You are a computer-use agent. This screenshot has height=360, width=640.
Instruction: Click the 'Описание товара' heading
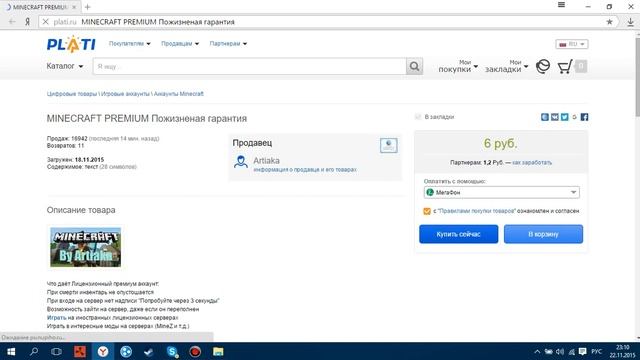pyautogui.click(x=81, y=210)
